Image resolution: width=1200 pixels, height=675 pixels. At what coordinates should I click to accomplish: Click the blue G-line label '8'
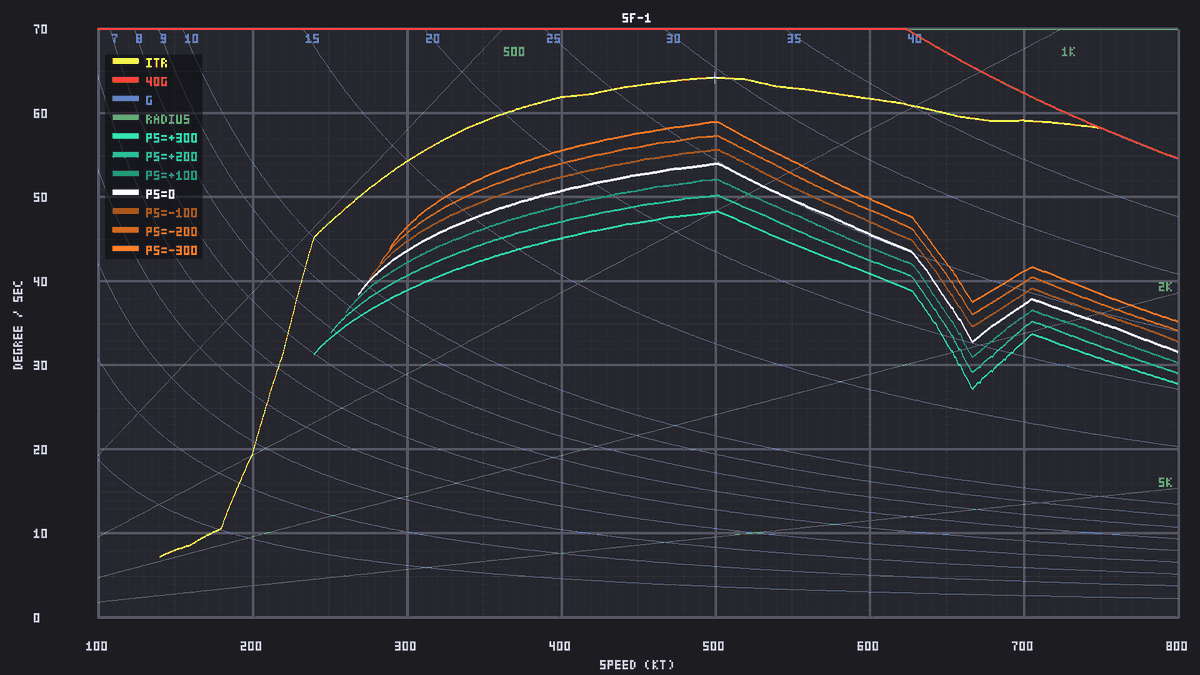[139, 39]
